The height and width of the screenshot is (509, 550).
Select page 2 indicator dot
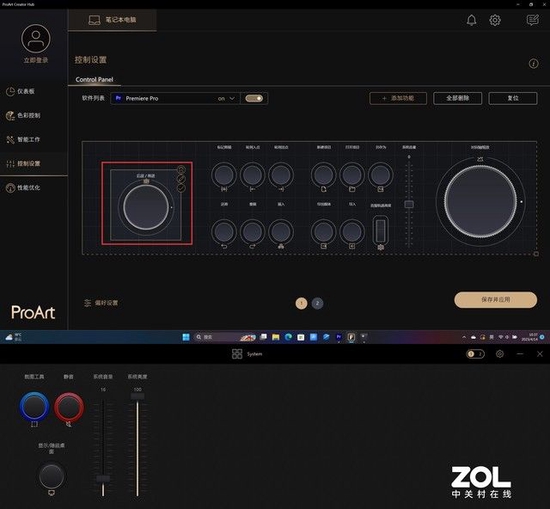[317, 303]
